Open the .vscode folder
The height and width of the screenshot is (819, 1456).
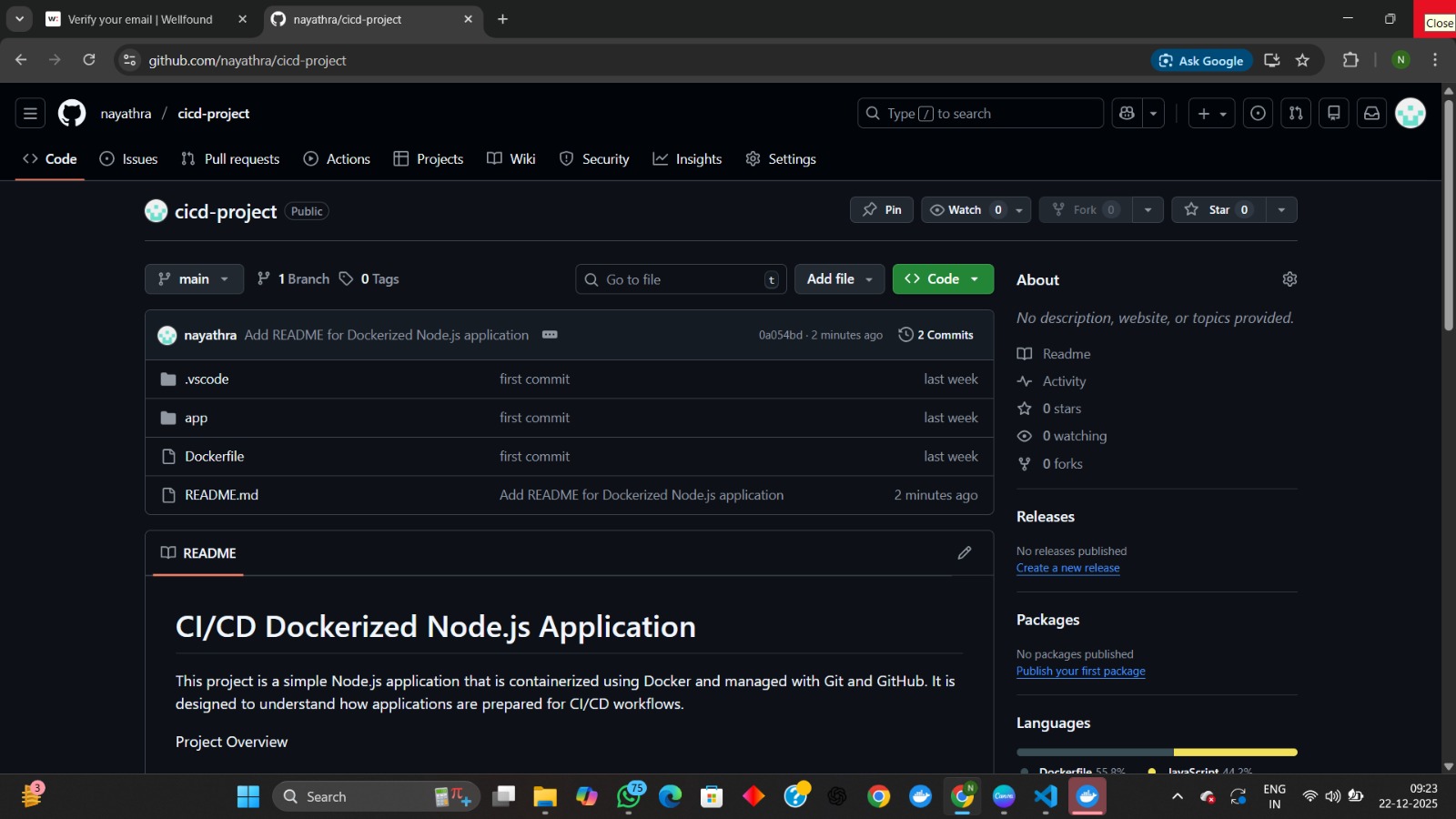point(207,379)
